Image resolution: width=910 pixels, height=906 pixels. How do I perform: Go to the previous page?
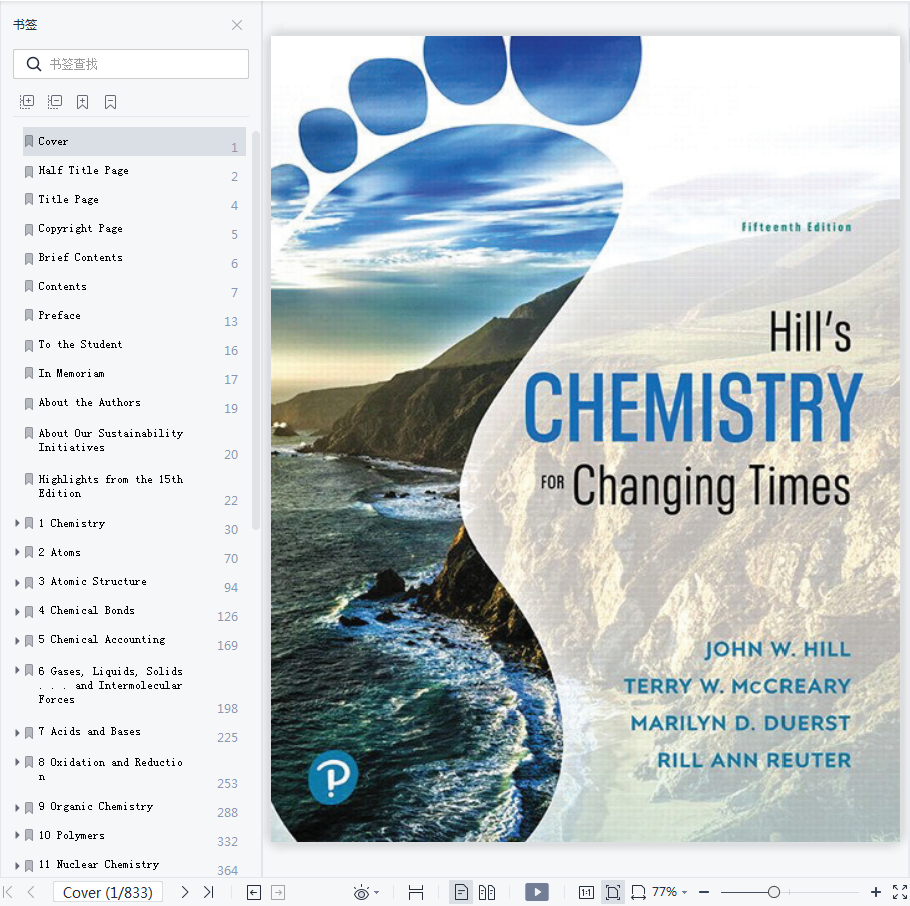[x=31, y=892]
